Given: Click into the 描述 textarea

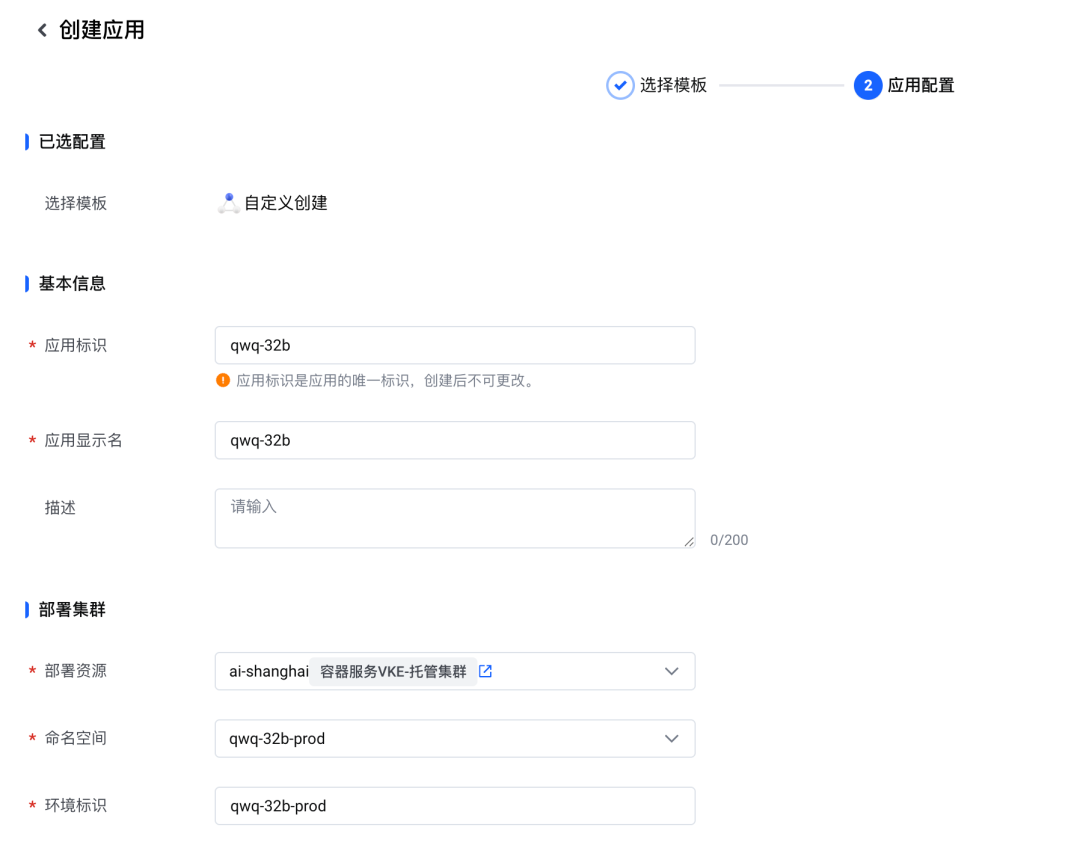Looking at the screenshot, I should click(x=454, y=517).
